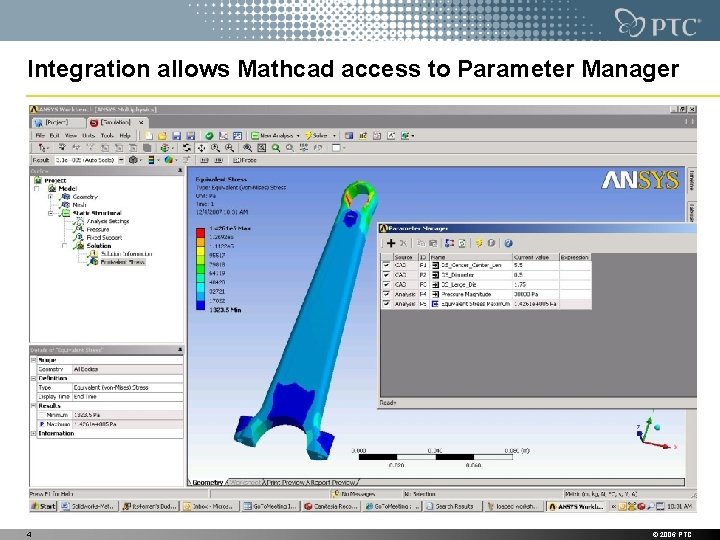The height and width of the screenshot is (540, 720).
Task: Switch to the Report Preview tab
Action: (x=333, y=482)
